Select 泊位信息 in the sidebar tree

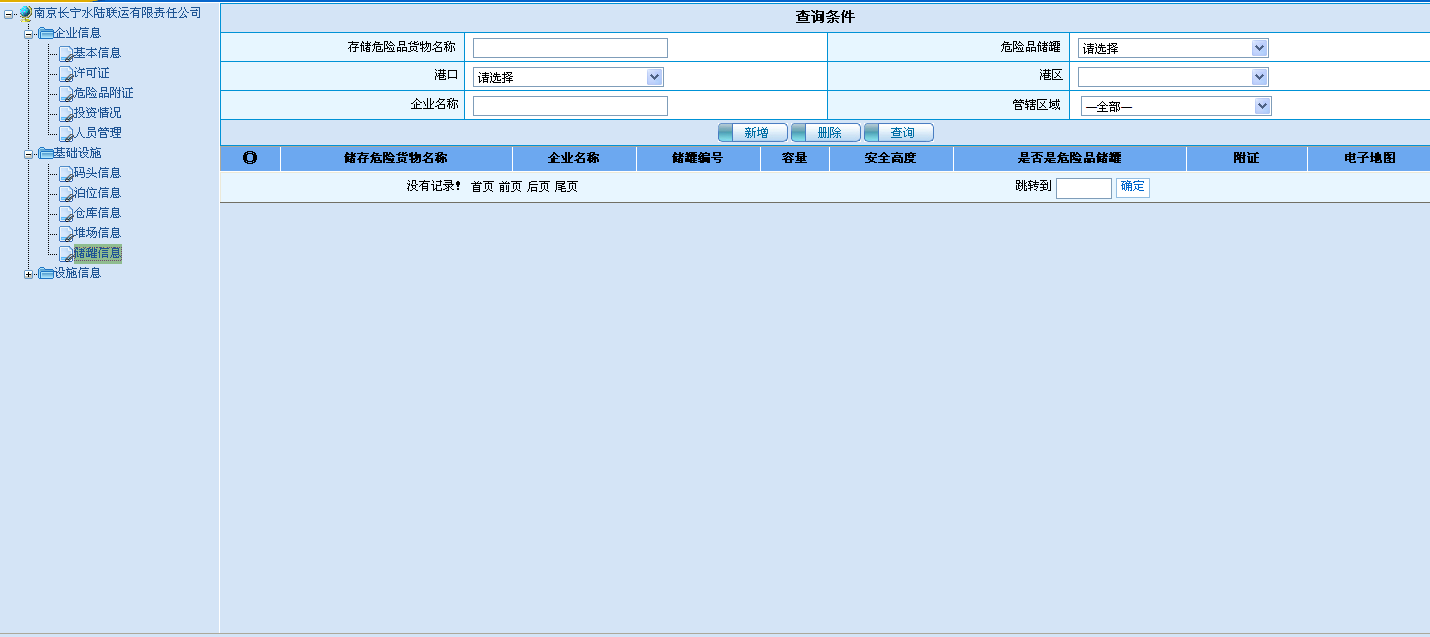(97, 193)
